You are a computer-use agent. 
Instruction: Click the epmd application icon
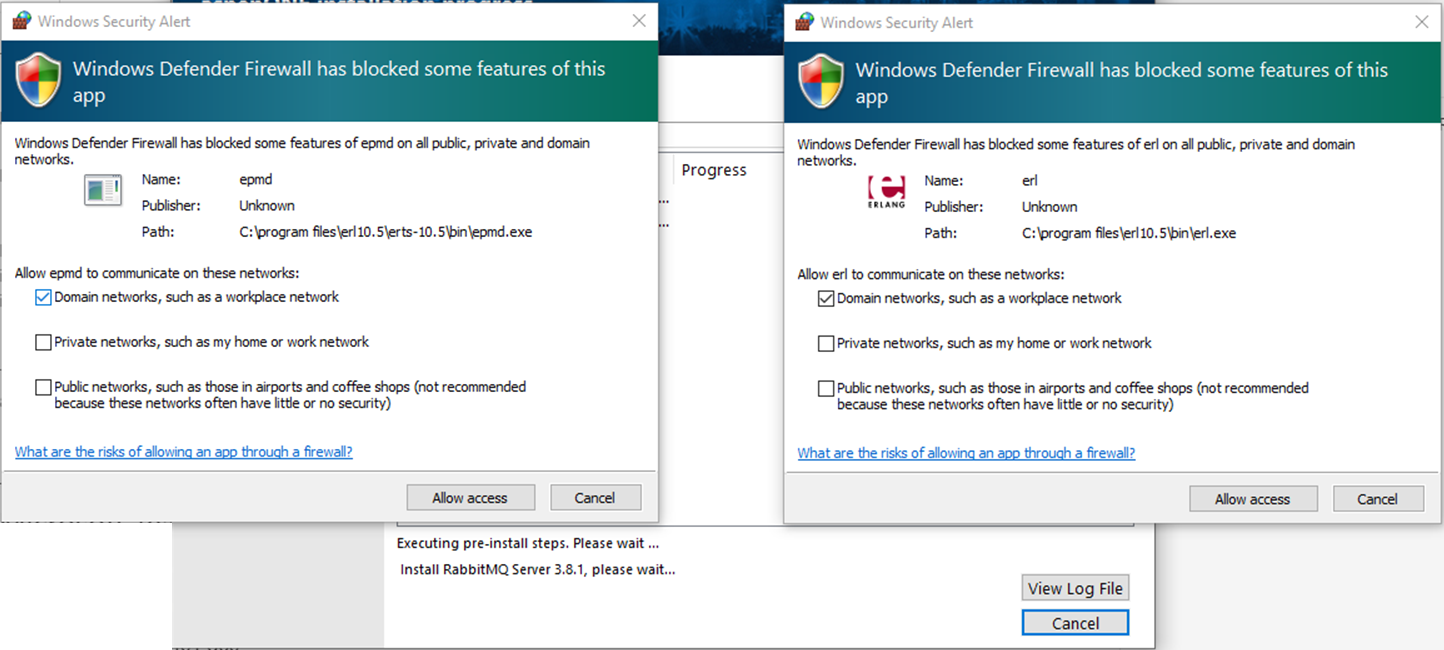coord(102,190)
